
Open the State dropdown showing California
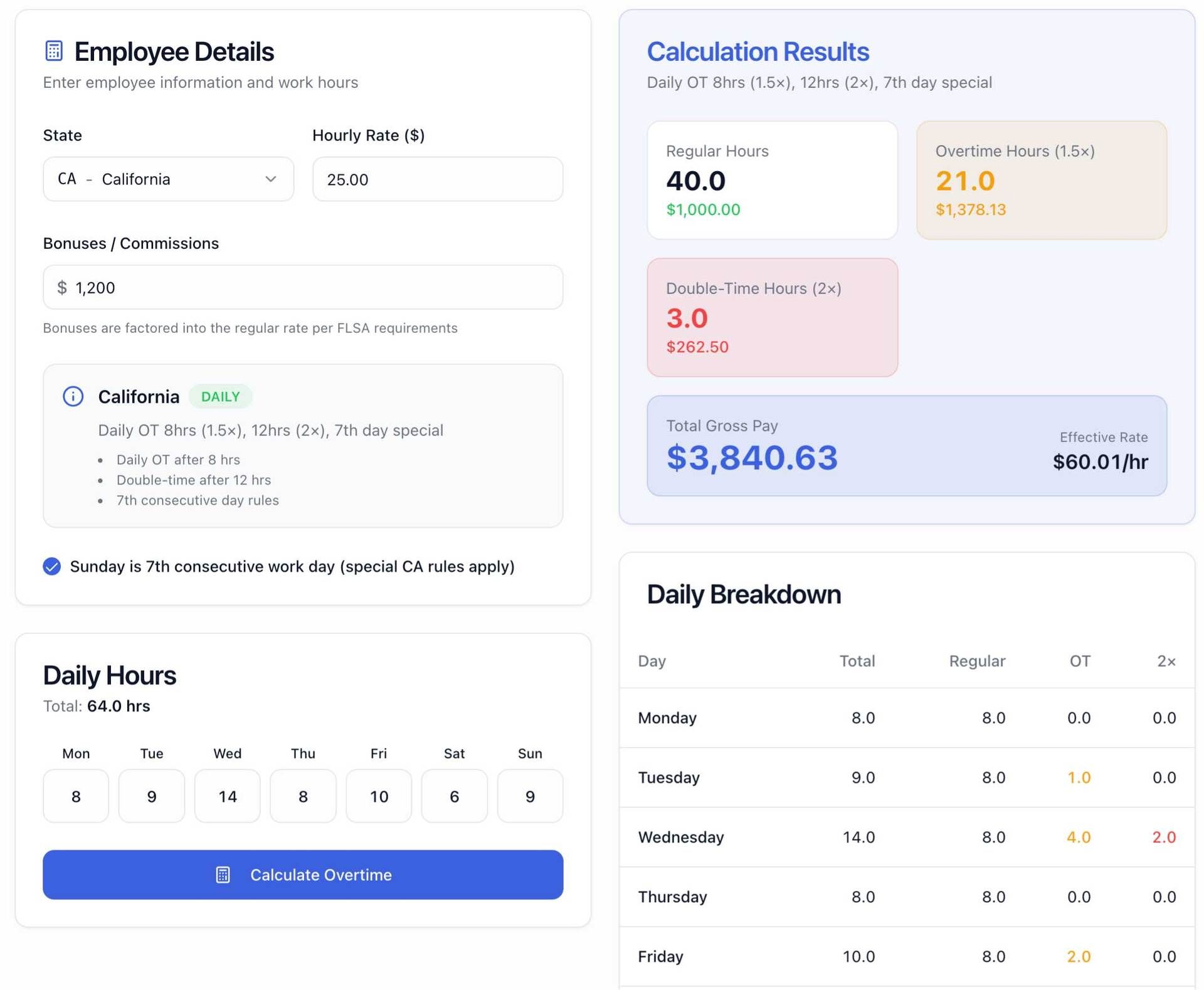167,179
